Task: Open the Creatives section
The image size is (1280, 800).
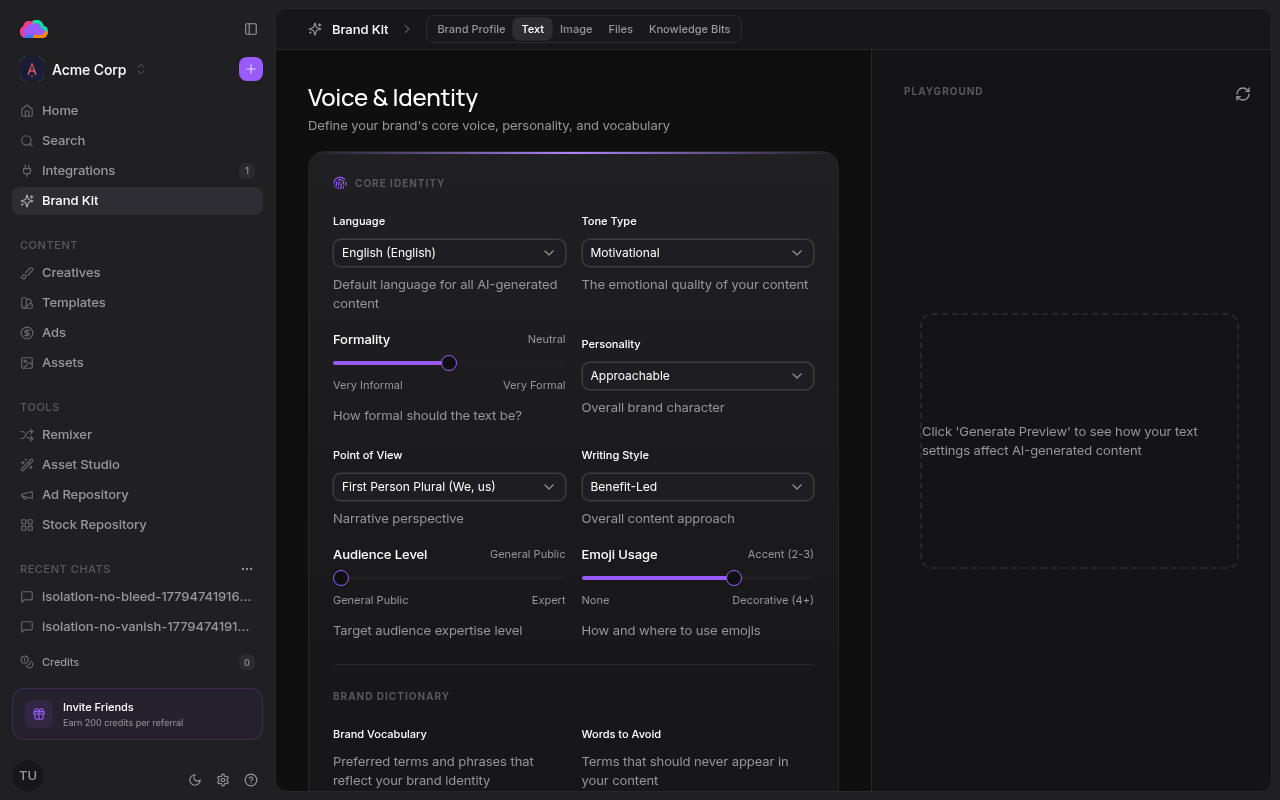Action: (137, 273)
